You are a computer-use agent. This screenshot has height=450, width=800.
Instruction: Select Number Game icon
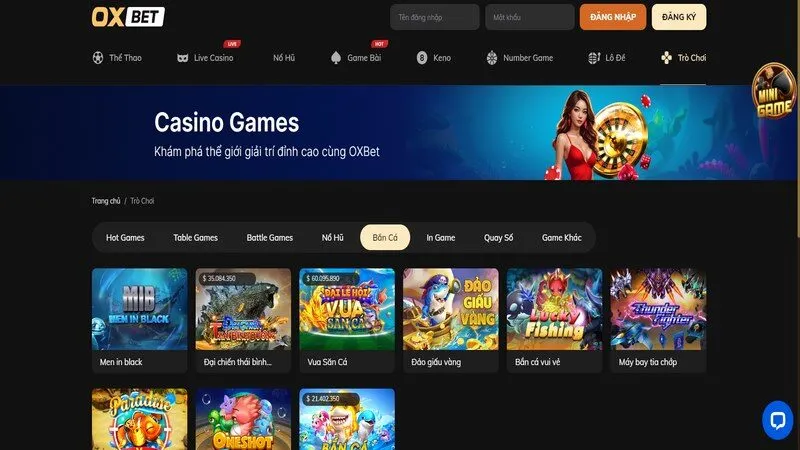coord(492,58)
